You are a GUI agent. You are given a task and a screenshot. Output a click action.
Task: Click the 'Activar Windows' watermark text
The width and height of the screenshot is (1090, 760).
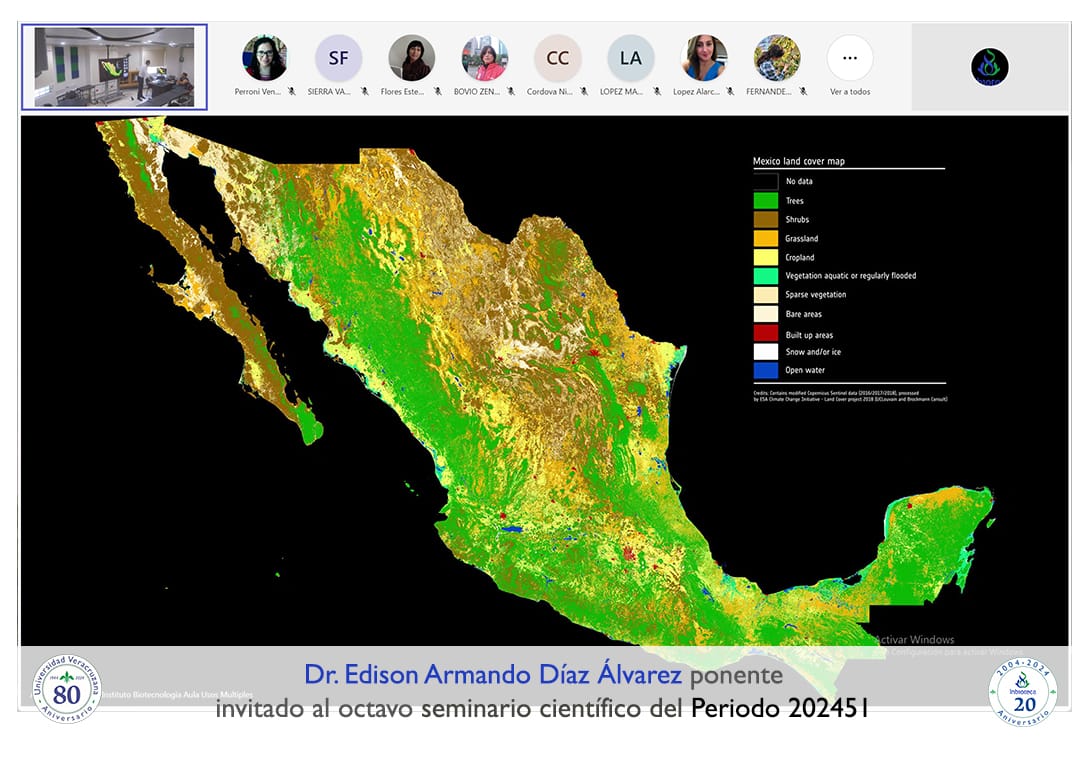pyautogui.click(x=914, y=640)
